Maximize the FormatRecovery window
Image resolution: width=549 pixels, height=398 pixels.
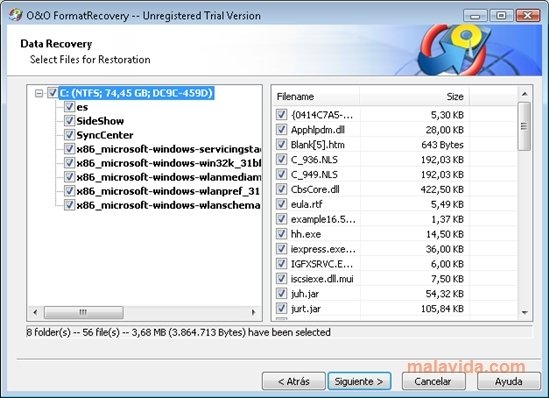501,16
